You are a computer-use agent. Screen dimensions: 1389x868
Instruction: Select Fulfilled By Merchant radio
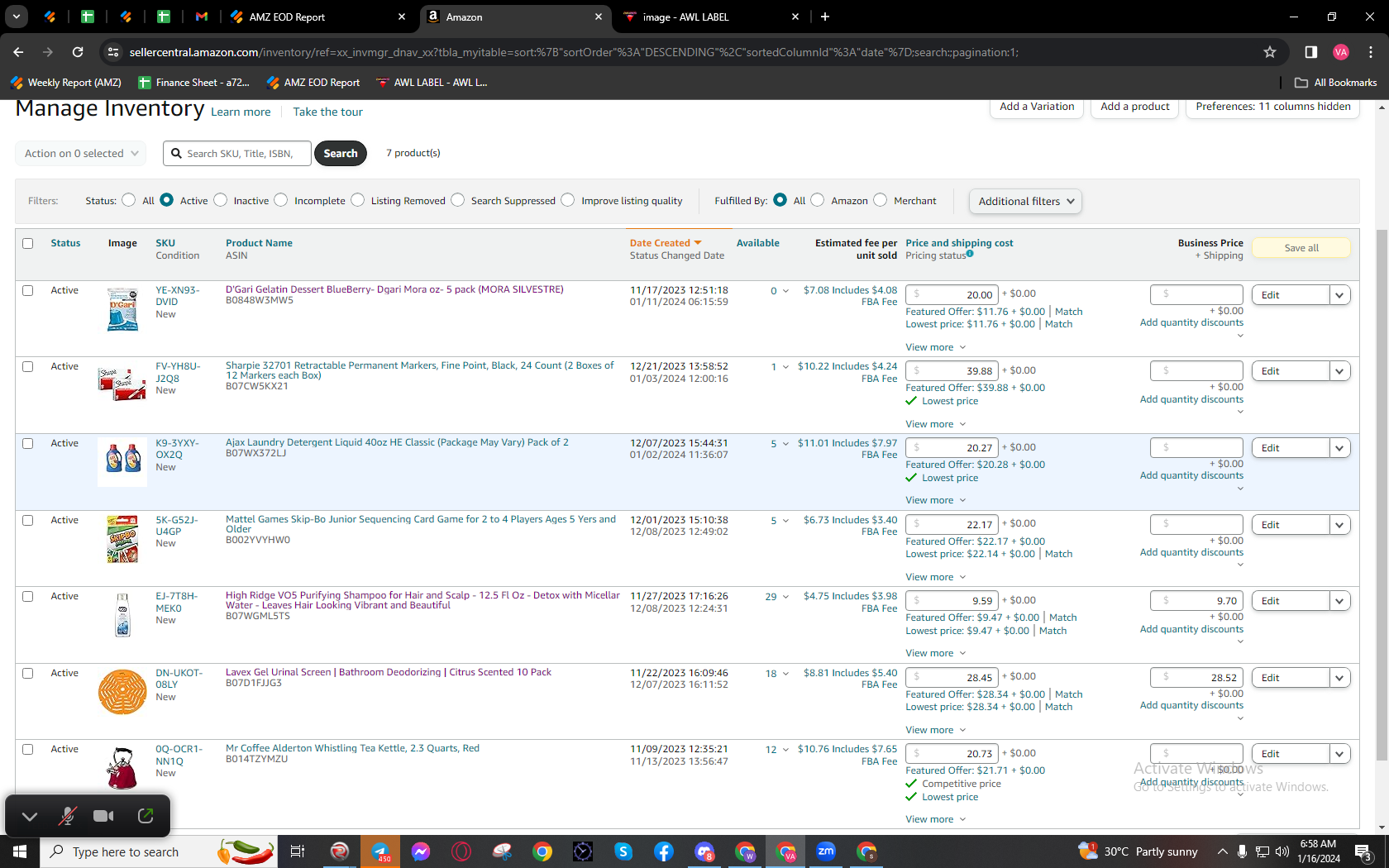click(x=880, y=200)
